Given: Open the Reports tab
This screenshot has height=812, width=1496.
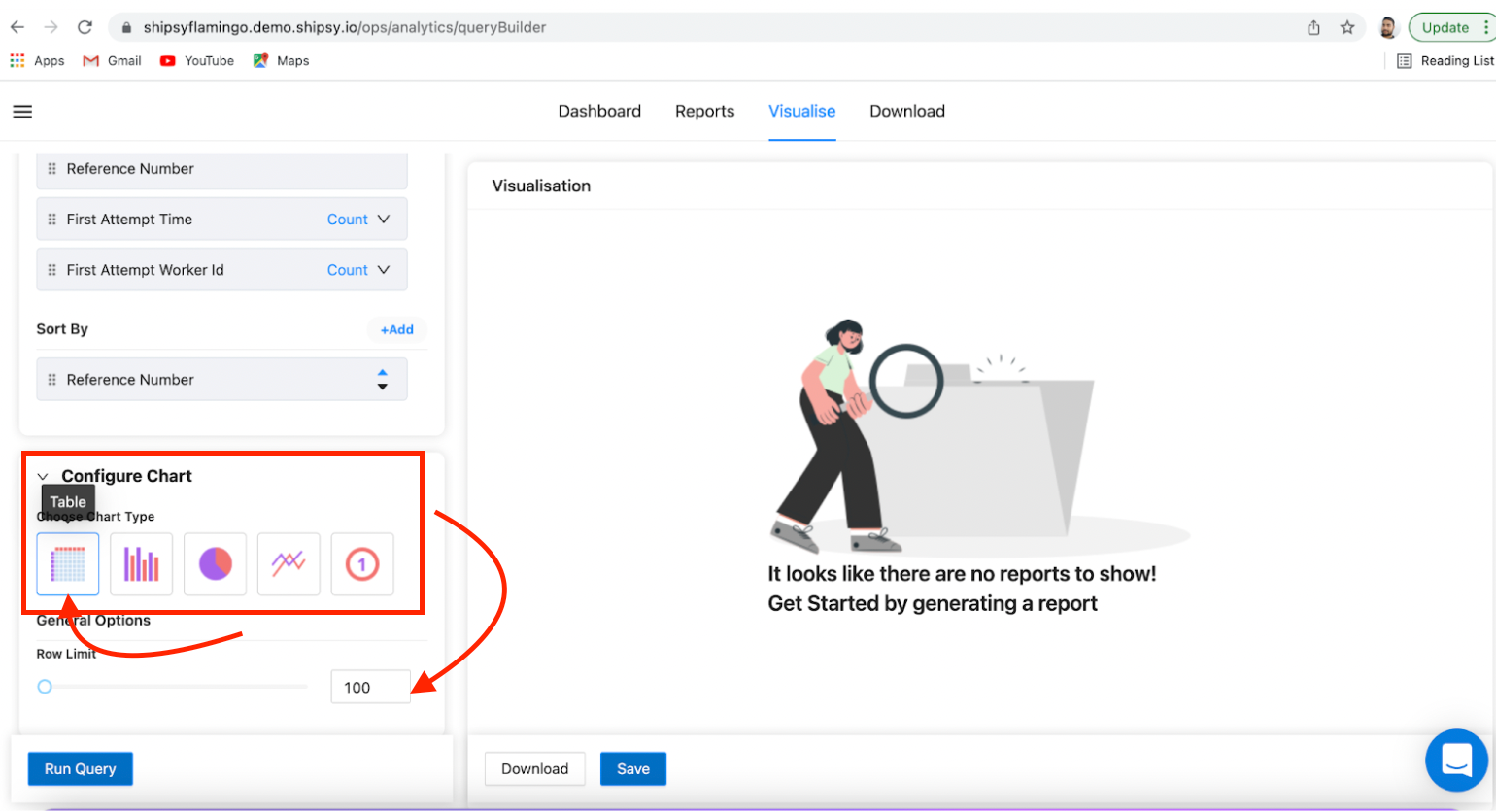Looking at the screenshot, I should 704,111.
